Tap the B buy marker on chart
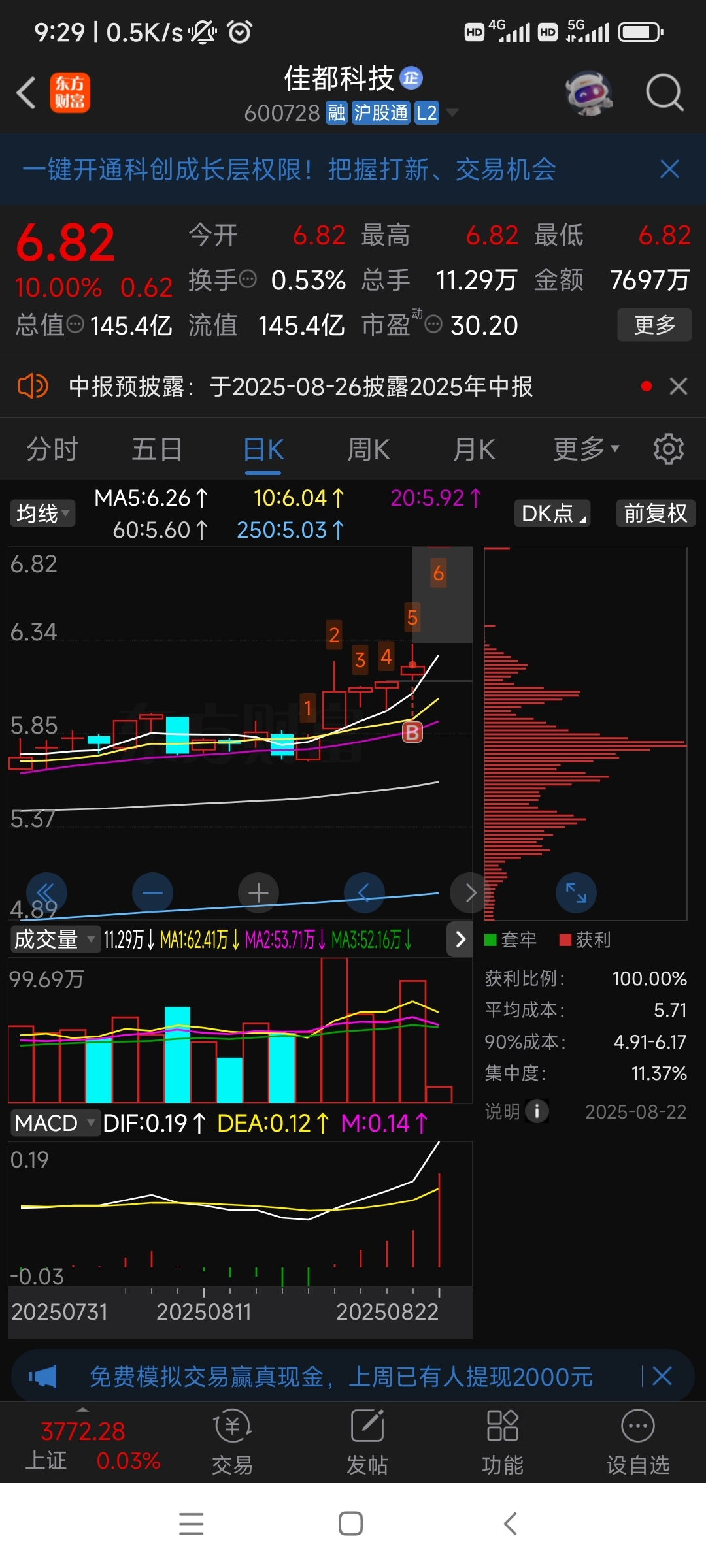Screen dimensions: 706x1568 click(x=412, y=732)
